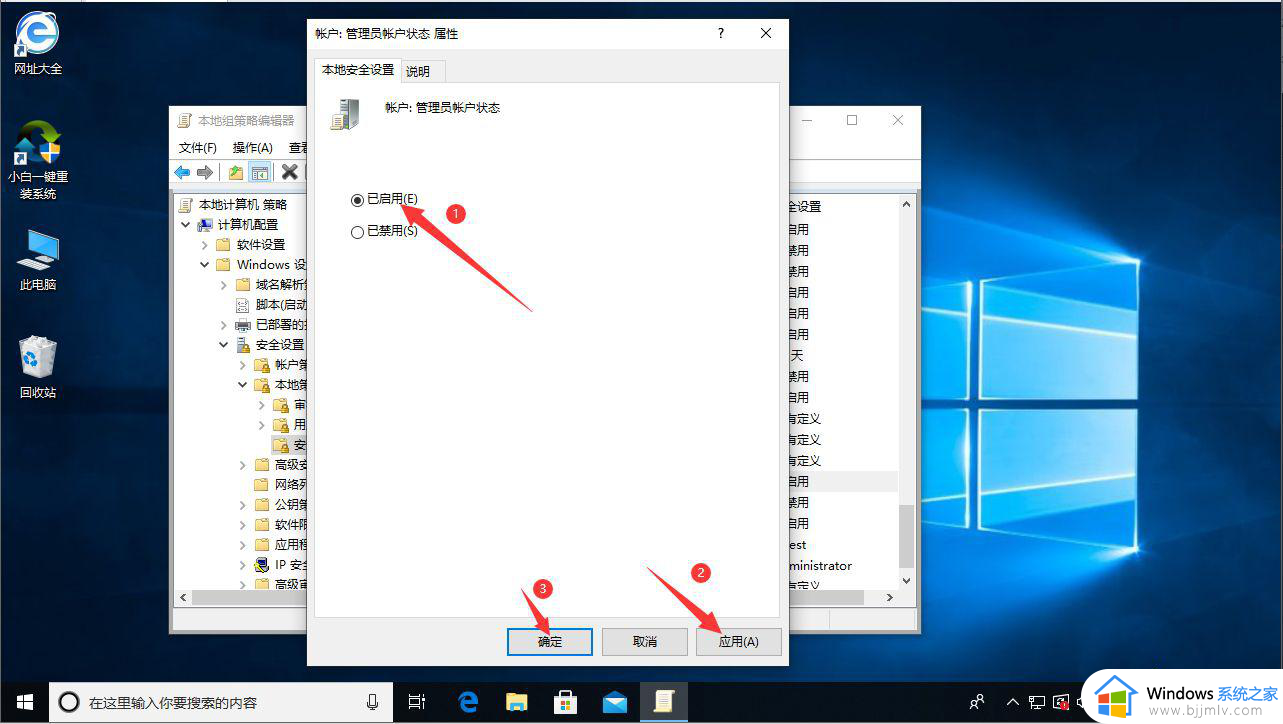Collapse the Windows 设置 tree node

pyautogui.click(x=205, y=265)
